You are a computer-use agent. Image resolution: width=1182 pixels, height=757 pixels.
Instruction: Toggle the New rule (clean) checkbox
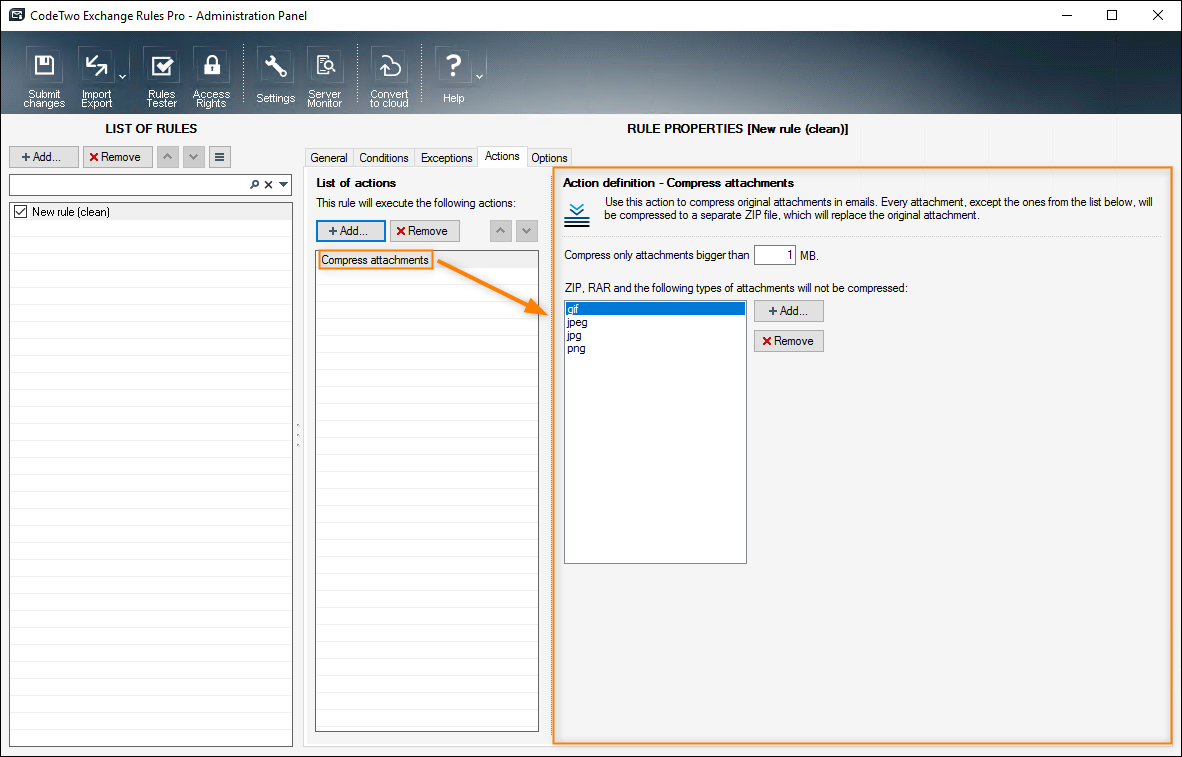click(20, 212)
